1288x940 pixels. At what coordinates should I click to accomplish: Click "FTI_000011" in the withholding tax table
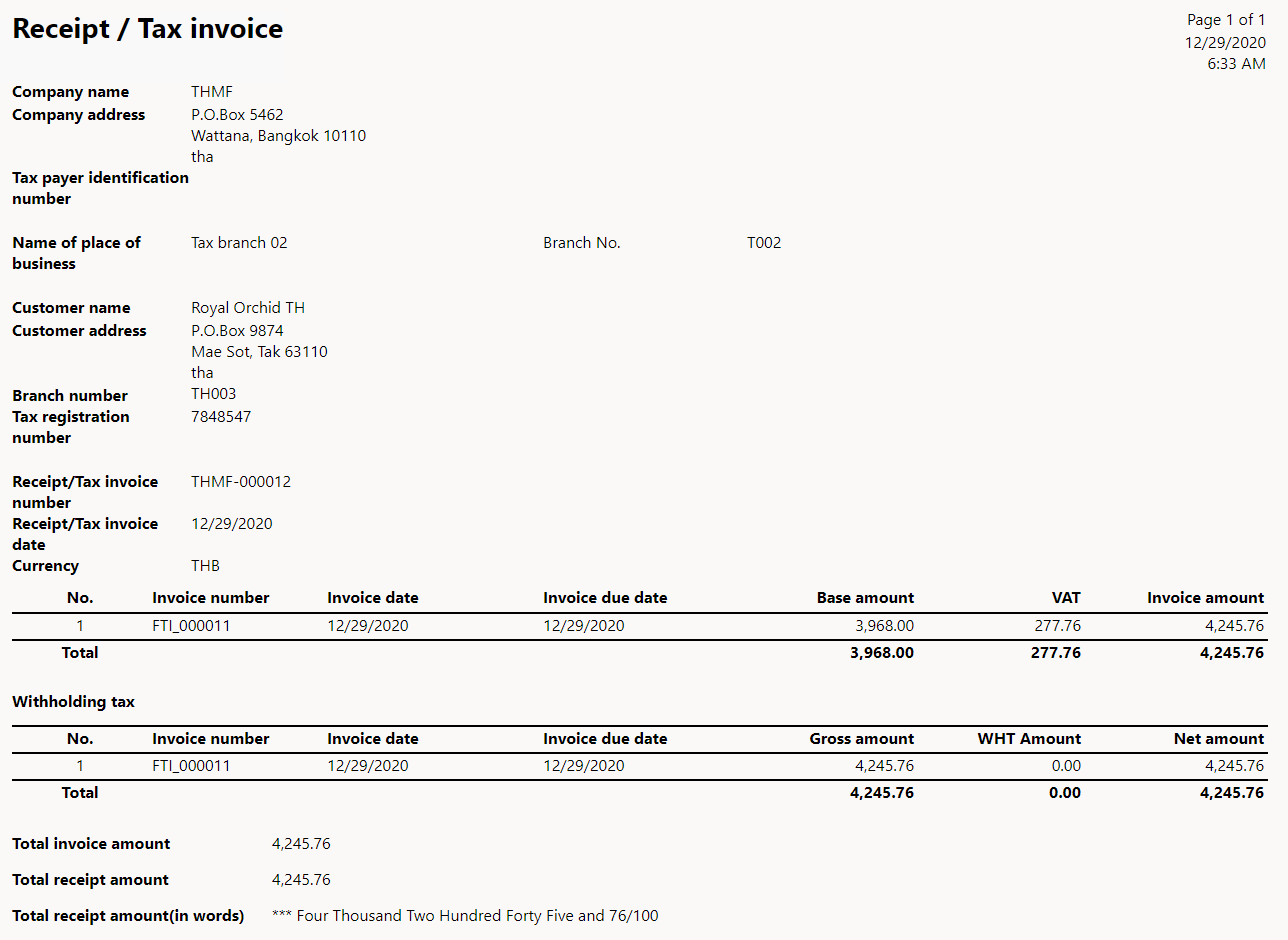[x=191, y=766]
